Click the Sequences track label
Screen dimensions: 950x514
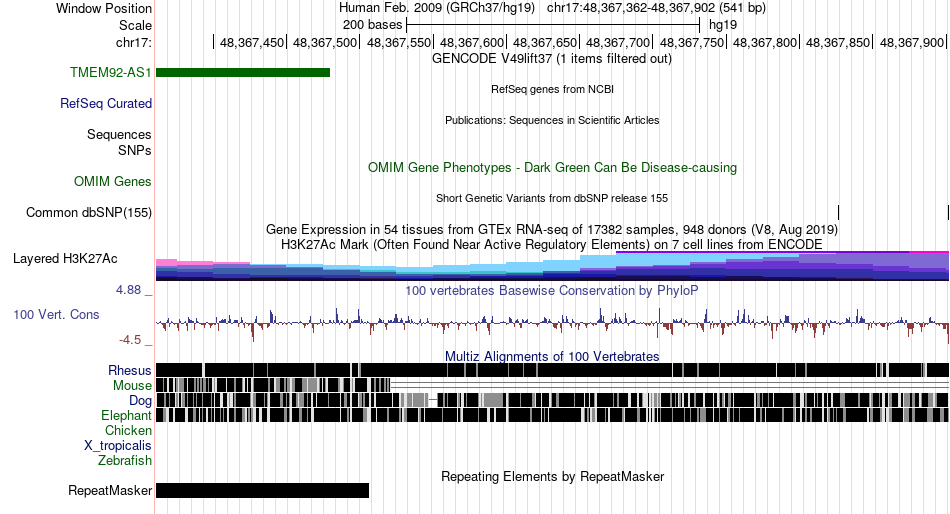click(x=119, y=134)
